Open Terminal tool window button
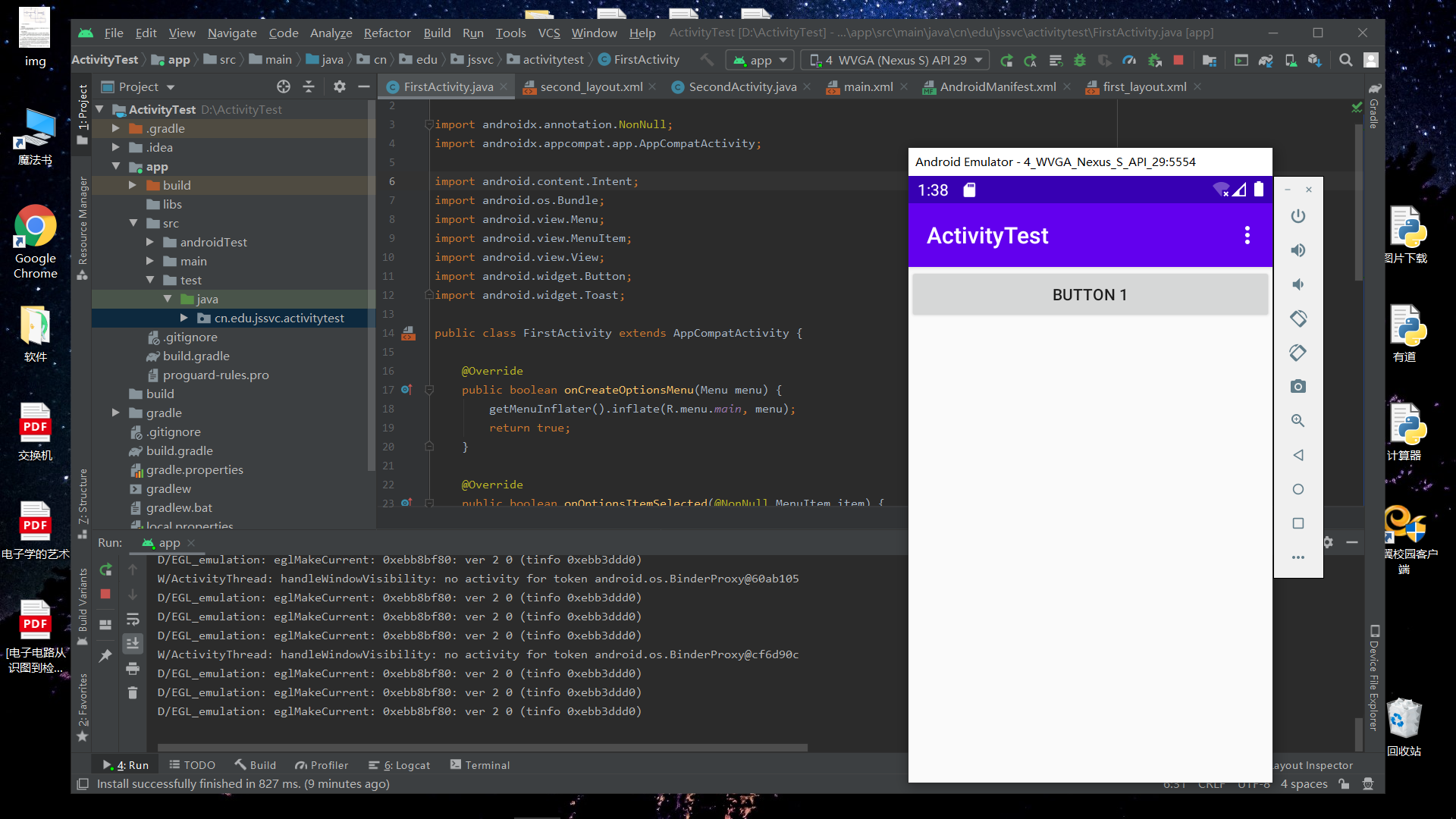Screen dimensions: 1456x819 (x=480, y=765)
